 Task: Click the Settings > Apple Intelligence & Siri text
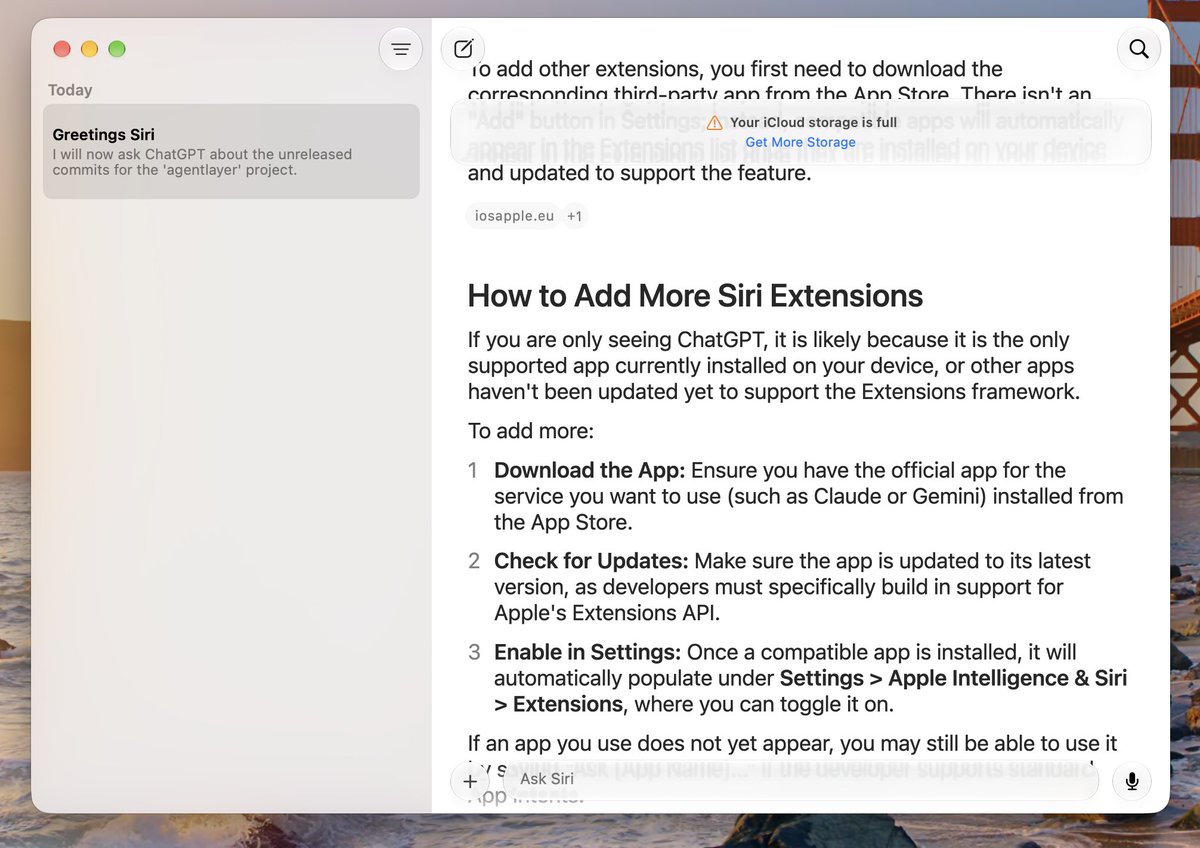click(953, 678)
